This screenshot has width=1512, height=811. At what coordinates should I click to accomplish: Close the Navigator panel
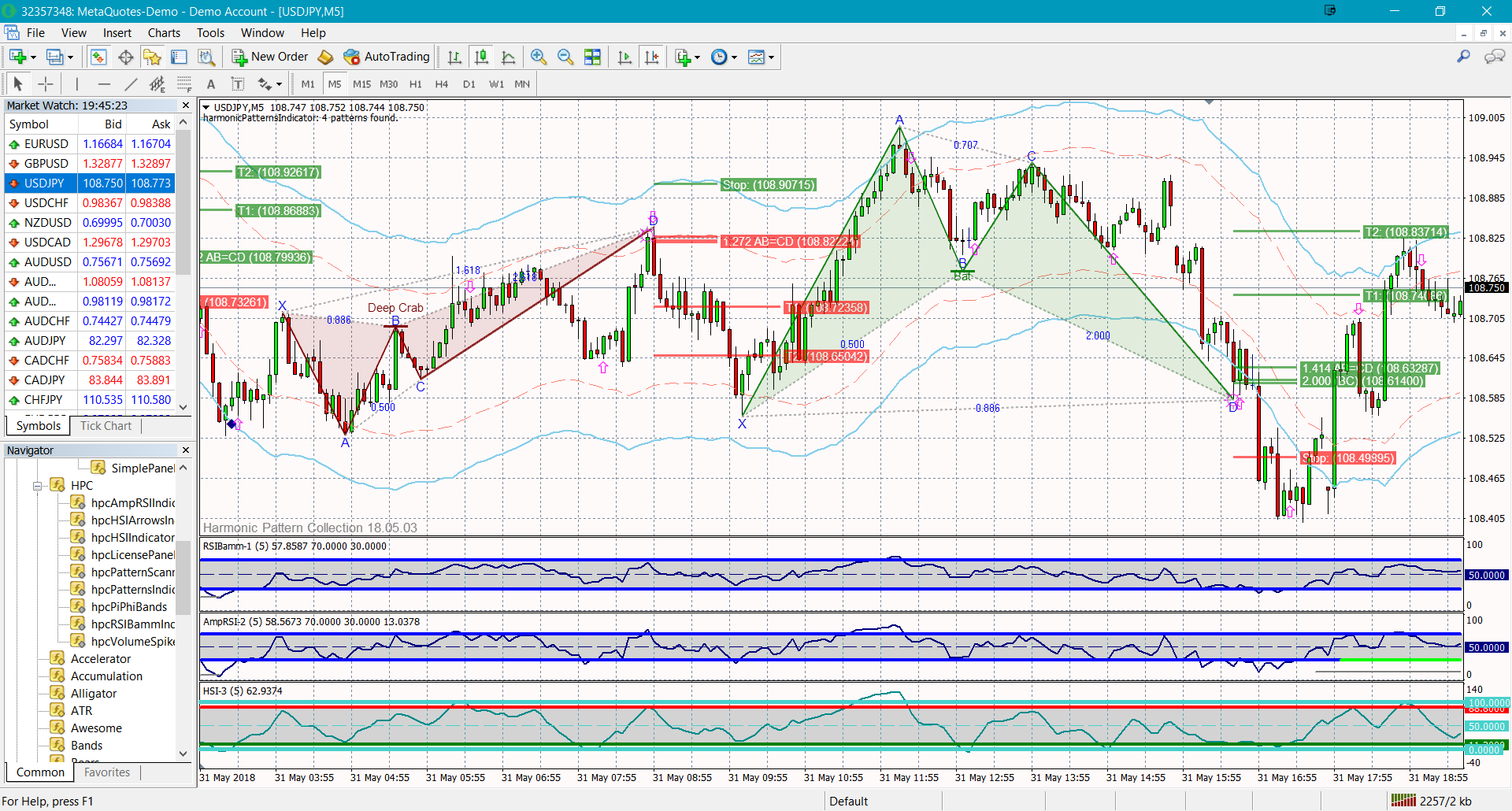click(x=186, y=450)
